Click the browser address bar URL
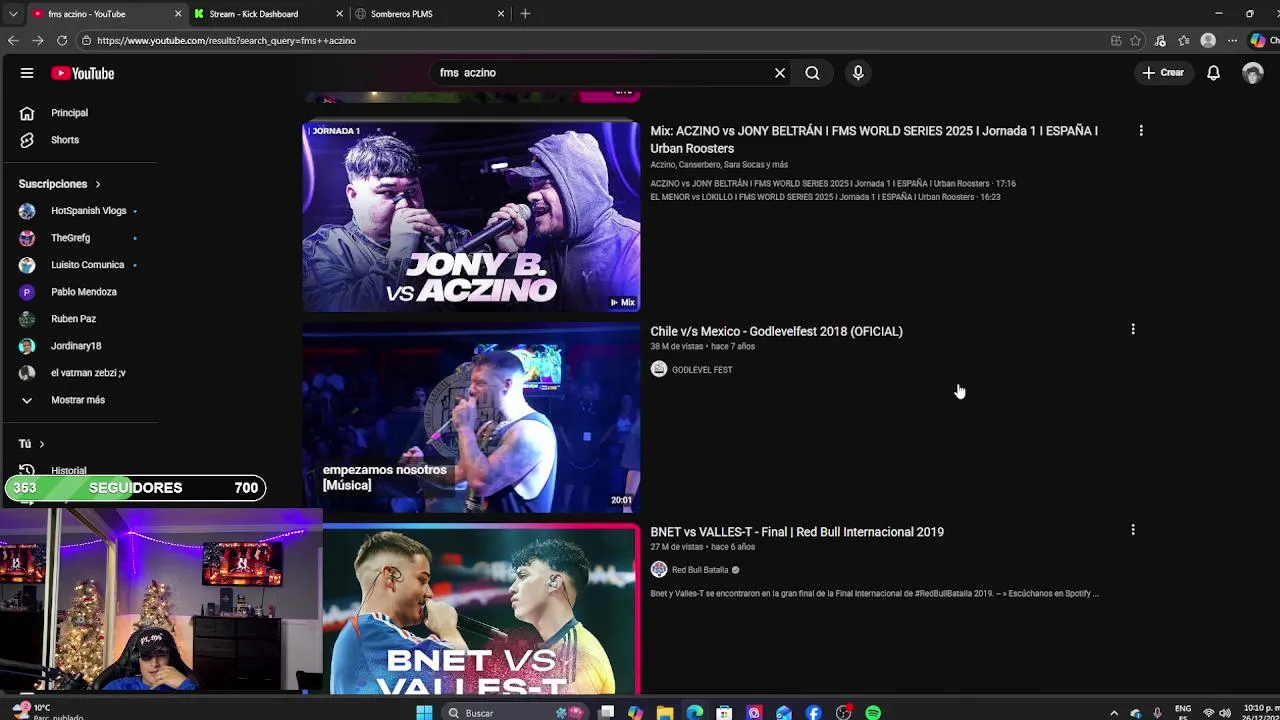1280x720 pixels. click(x=226, y=41)
